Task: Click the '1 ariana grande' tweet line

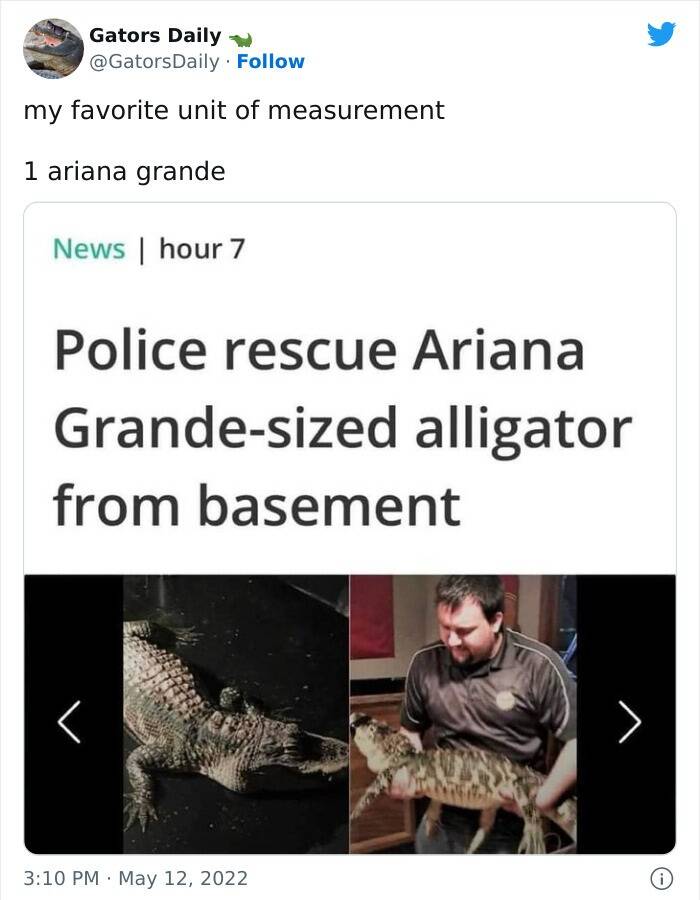Action: tap(125, 171)
